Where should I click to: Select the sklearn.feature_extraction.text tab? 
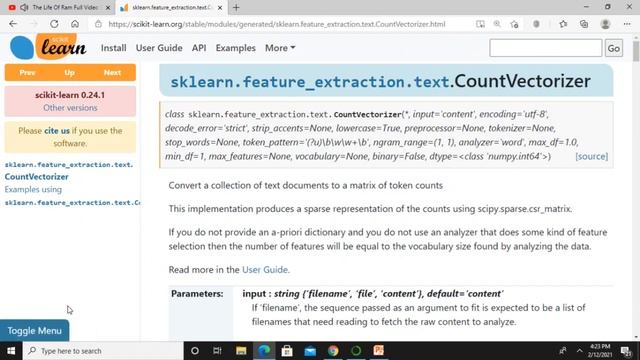coord(171,7)
